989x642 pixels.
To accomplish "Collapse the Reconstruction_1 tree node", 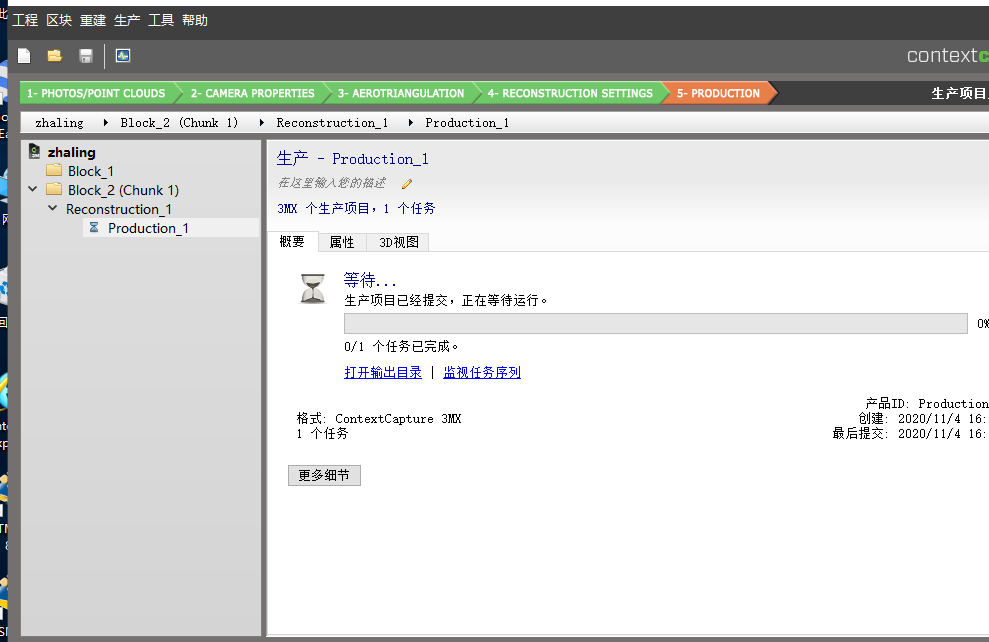I will click(x=53, y=207).
